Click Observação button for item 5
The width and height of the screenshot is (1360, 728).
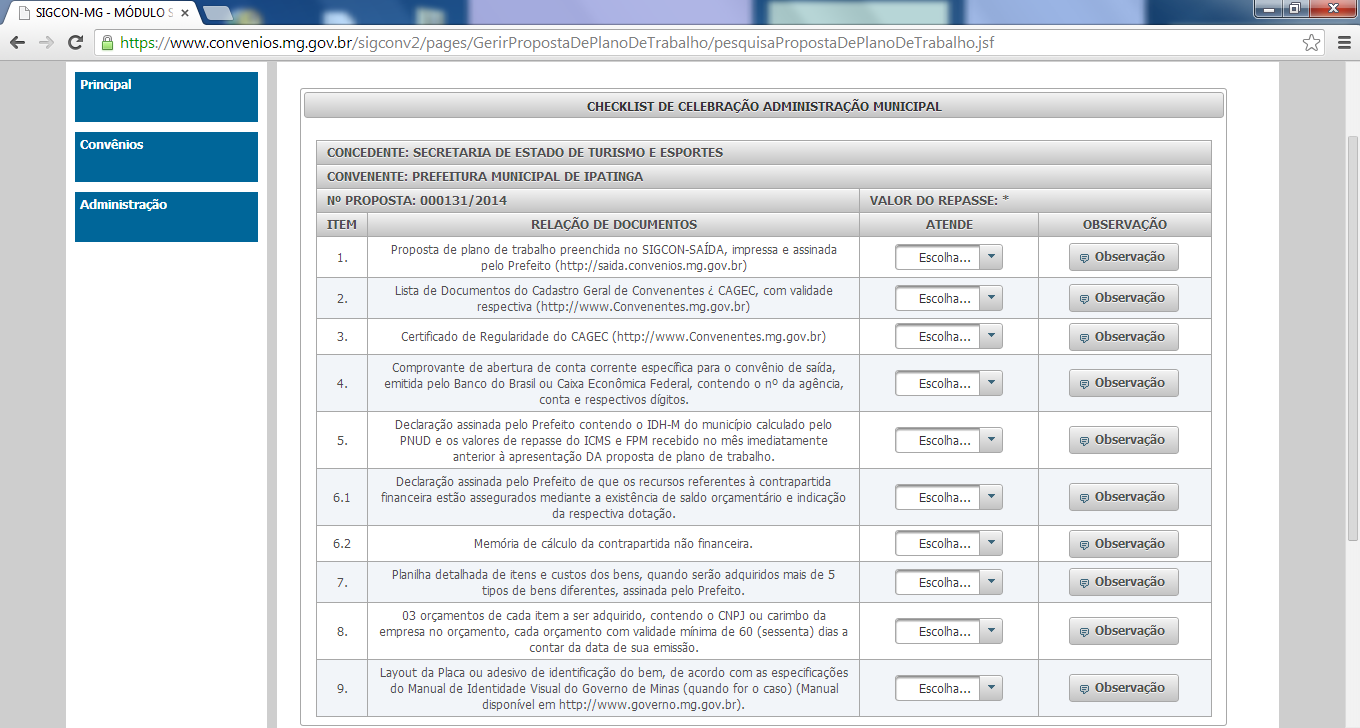click(1123, 440)
